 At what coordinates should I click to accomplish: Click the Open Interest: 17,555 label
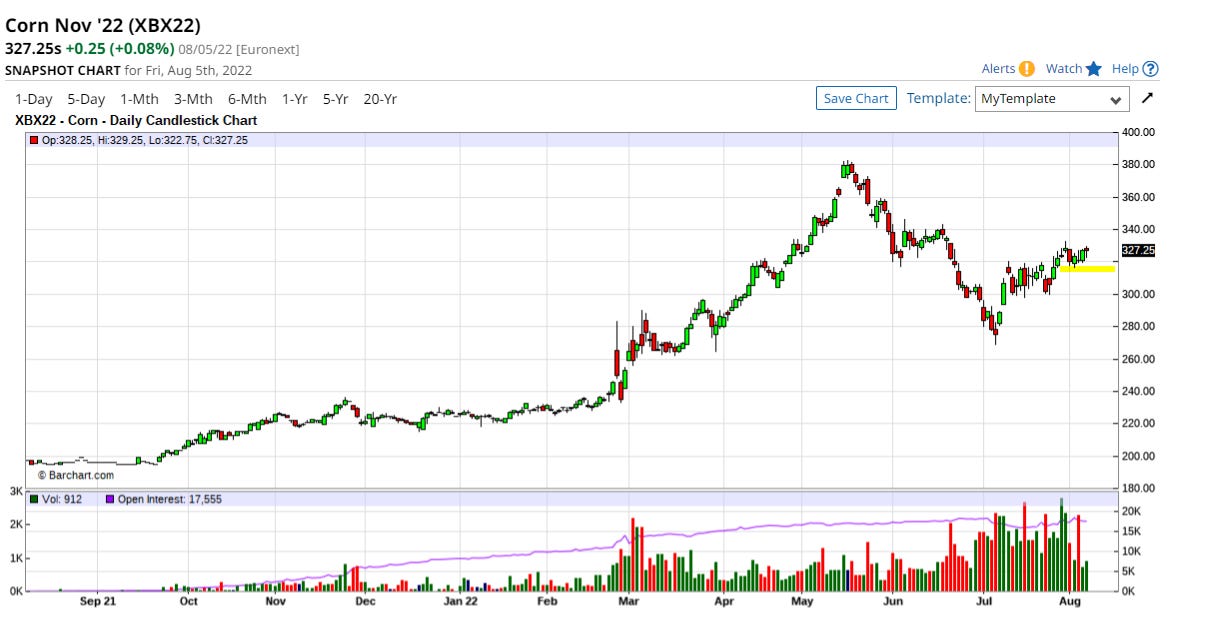(170, 499)
